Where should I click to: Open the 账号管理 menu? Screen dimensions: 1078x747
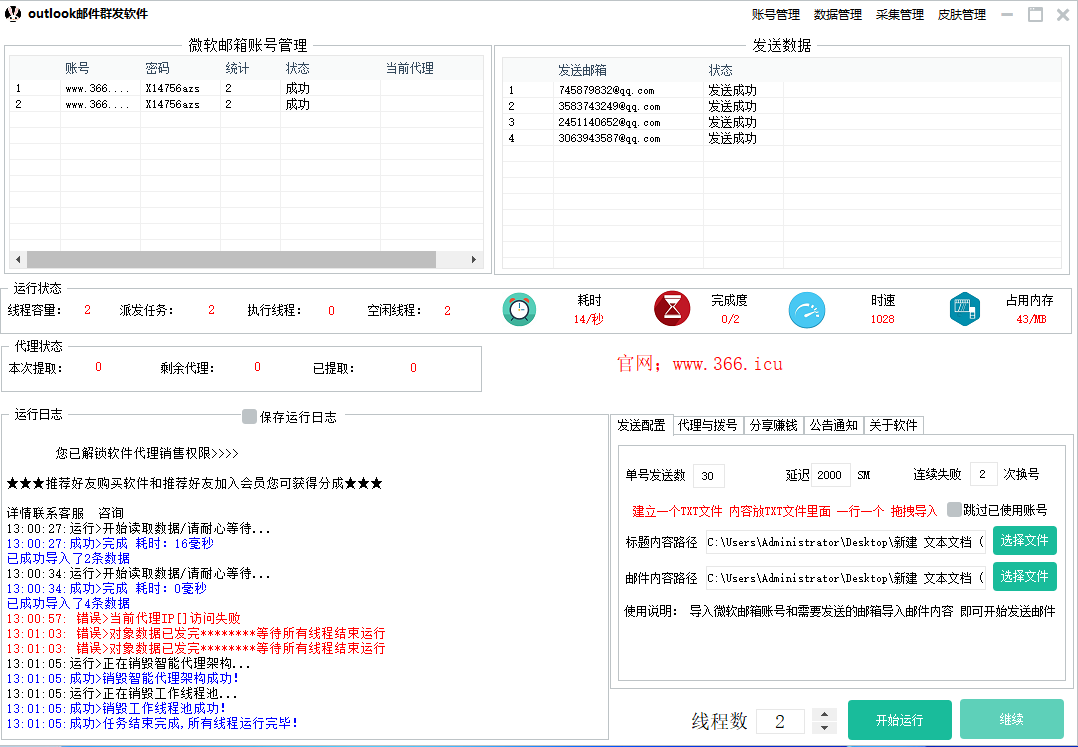tap(775, 15)
